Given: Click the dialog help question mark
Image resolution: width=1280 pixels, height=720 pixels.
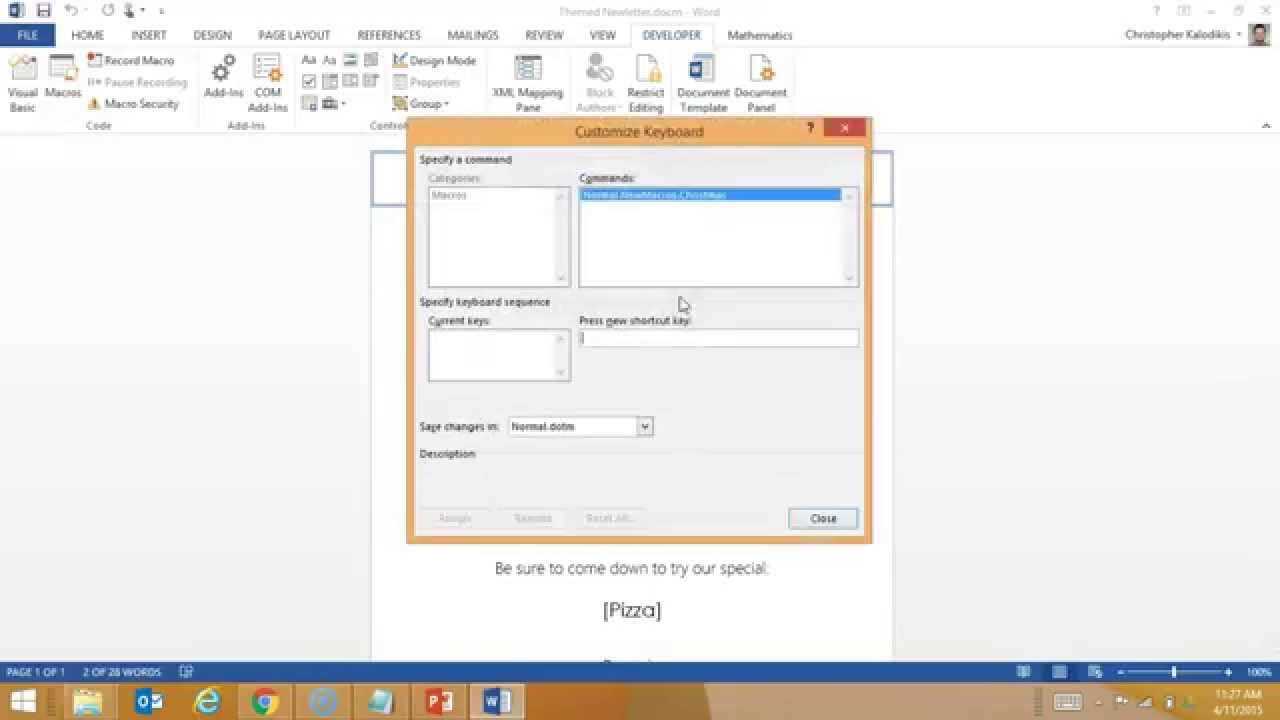Looking at the screenshot, I should pyautogui.click(x=810, y=128).
